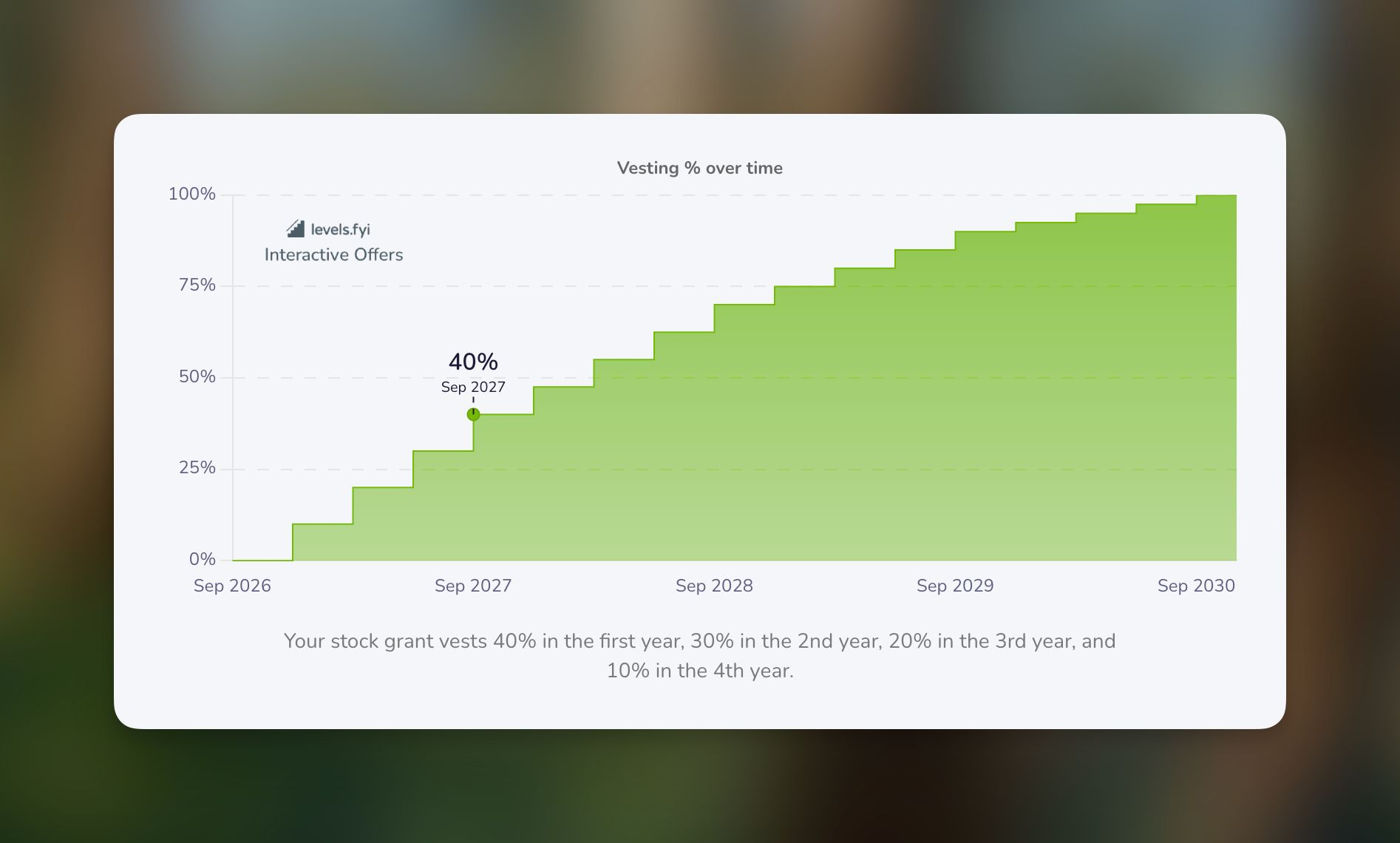Click the levels.fyi staircase logo icon
Image resolution: width=1400 pixels, height=843 pixels.
tap(296, 228)
